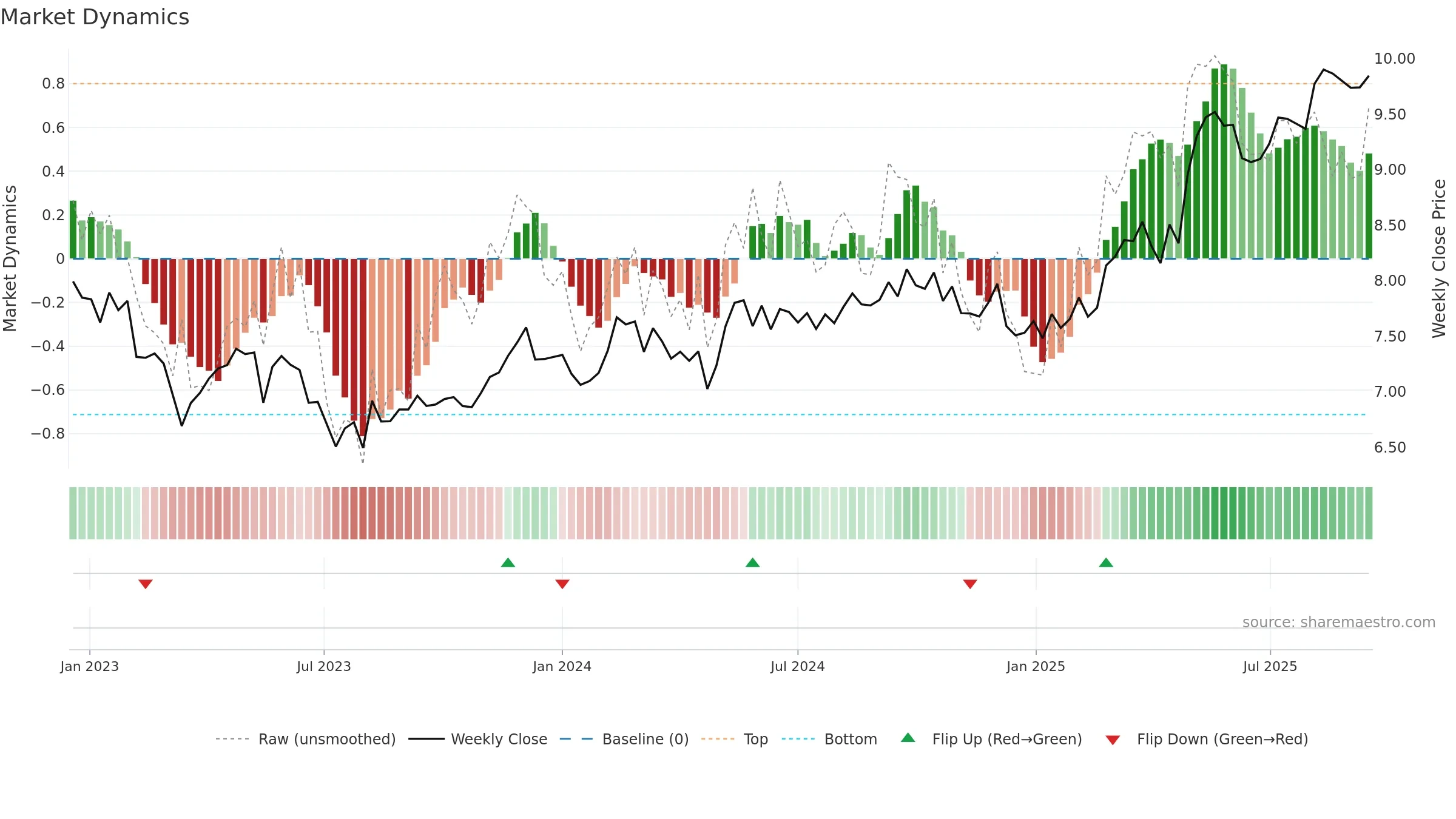
Task: Click the −0.8 left axis label
Action: [48, 434]
